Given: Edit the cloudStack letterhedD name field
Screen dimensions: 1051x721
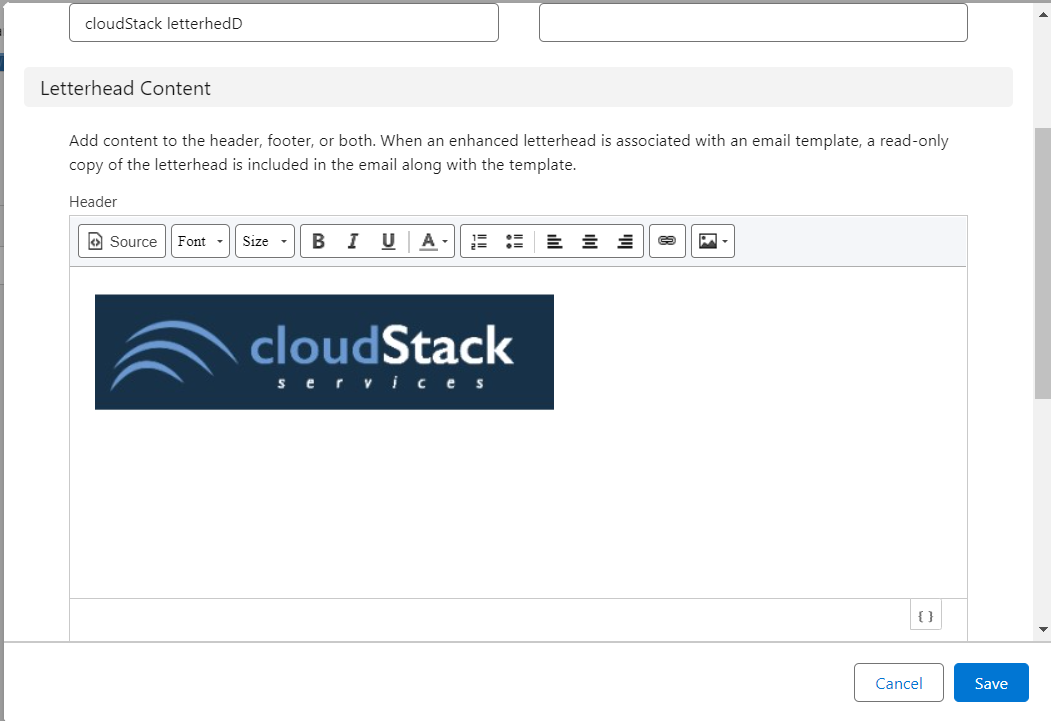Looking at the screenshot, I should point(284,23).
